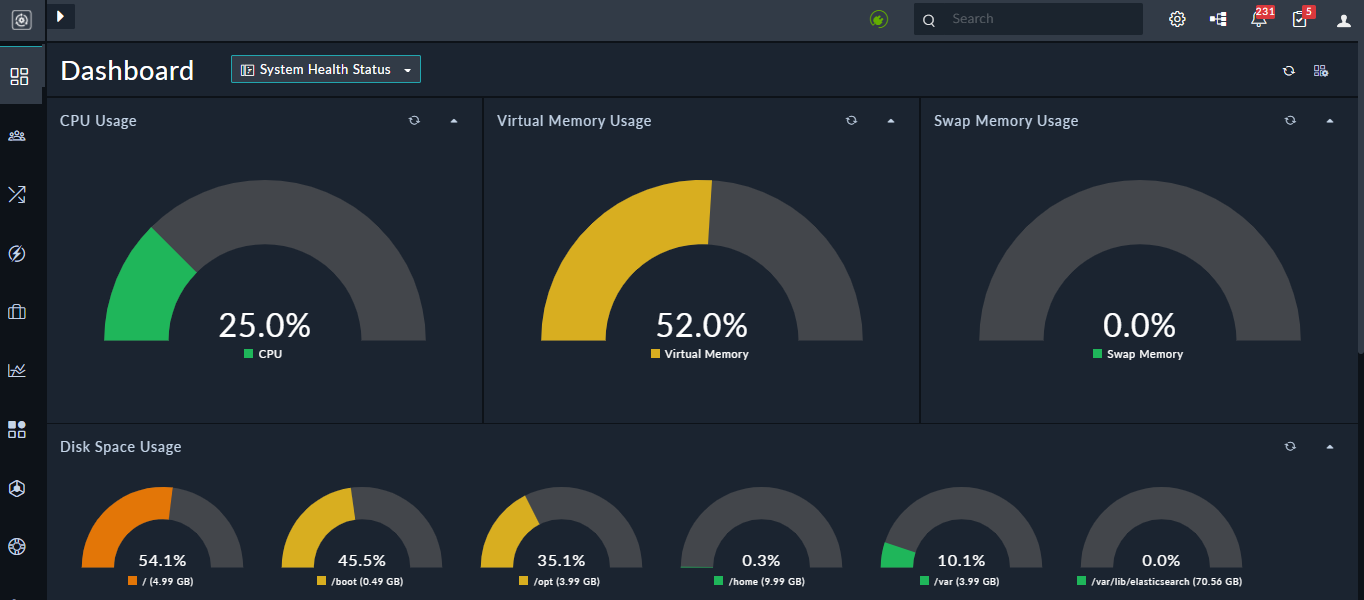
Task: Click the lightning bolt sidebar icon
Action: [x=17, y=253]
